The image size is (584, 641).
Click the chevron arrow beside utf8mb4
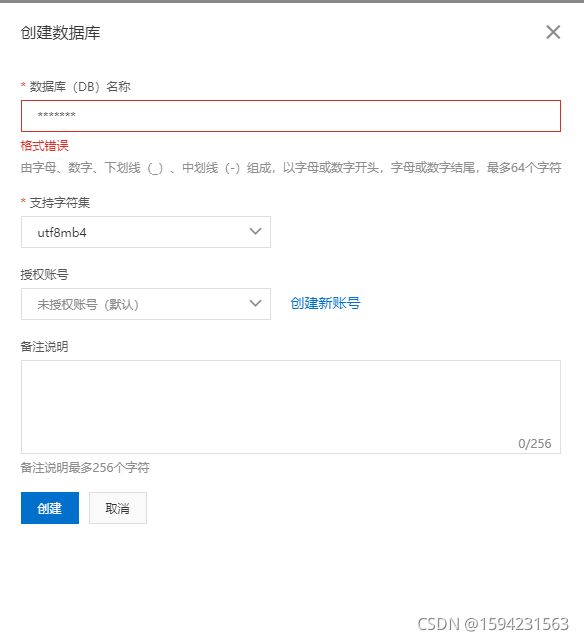(x=255, y=231)
